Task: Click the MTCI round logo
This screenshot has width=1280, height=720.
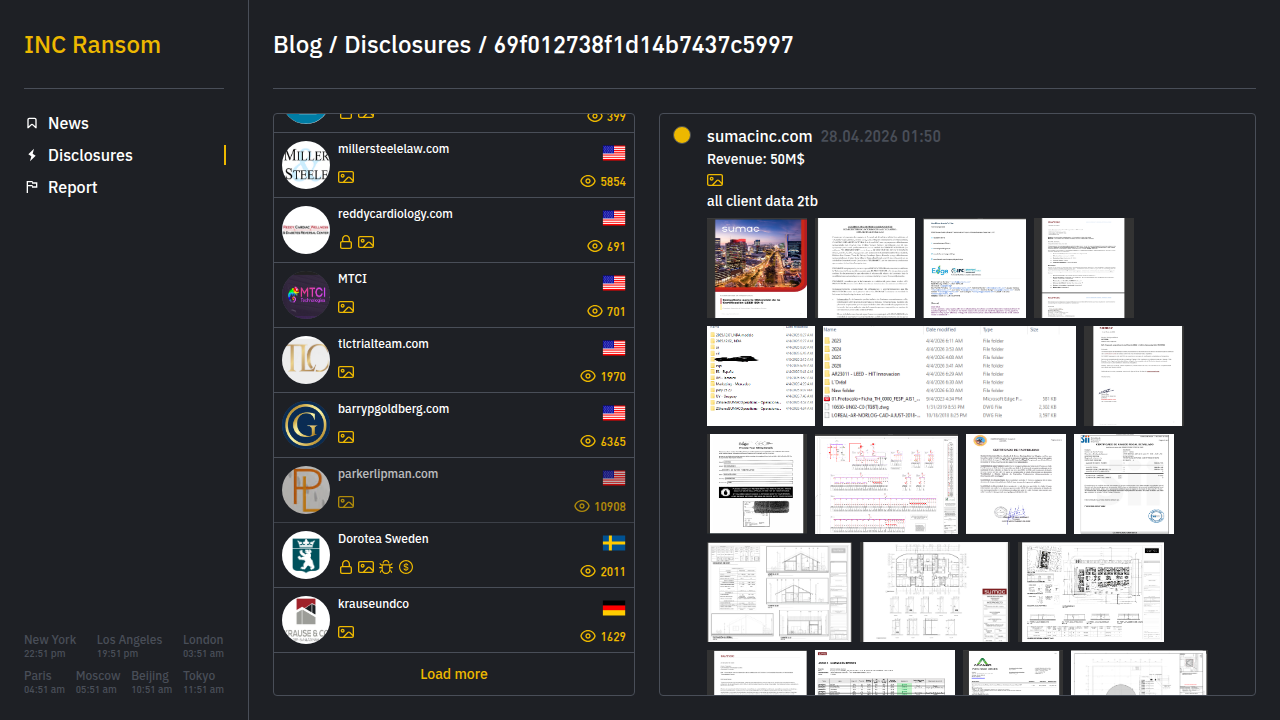Action: click(x=306, y=295)
